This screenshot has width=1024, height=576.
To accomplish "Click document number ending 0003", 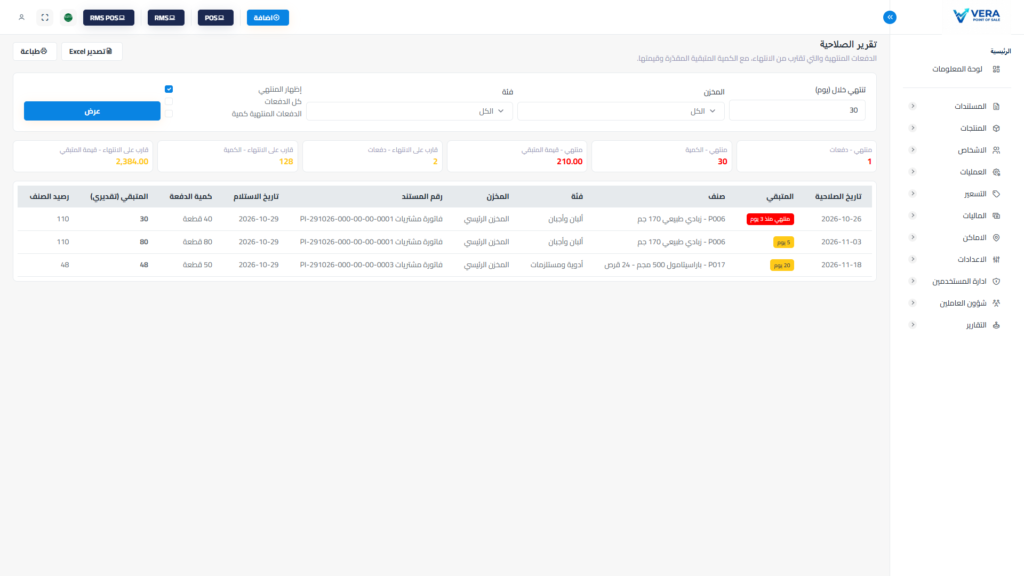I will pyautogui.click(x=371, y=265).
